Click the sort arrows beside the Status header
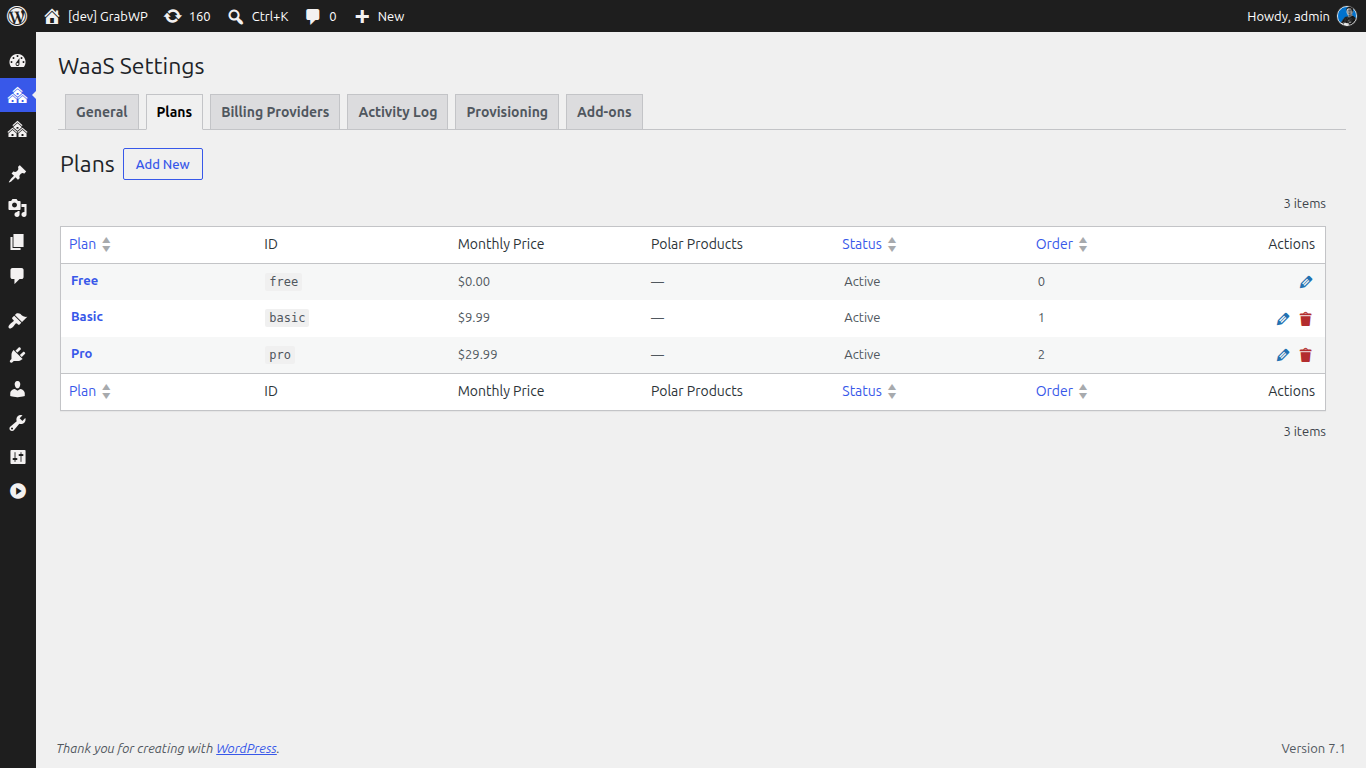This screenshot has height=768, width=1366. click(892, 245)
